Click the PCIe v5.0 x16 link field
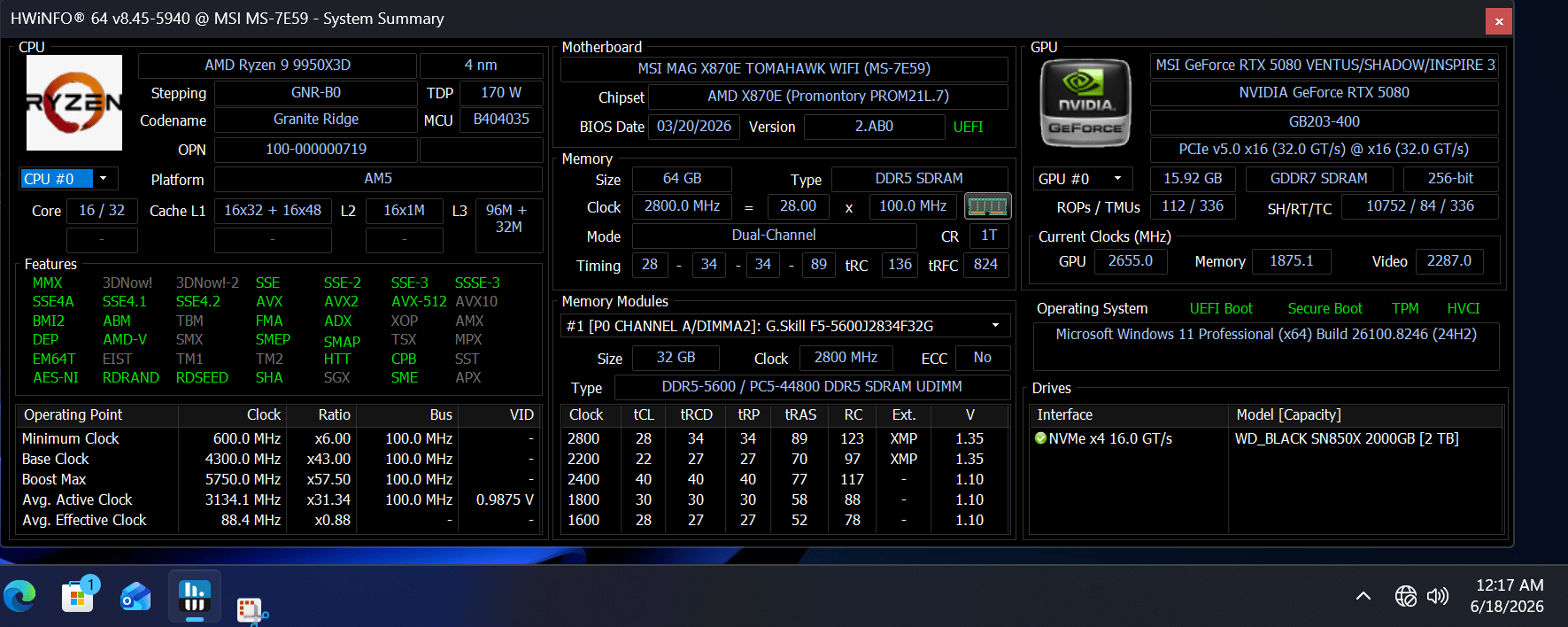Viewport: 1568px width, 627px height. [x=1324, y=150]
